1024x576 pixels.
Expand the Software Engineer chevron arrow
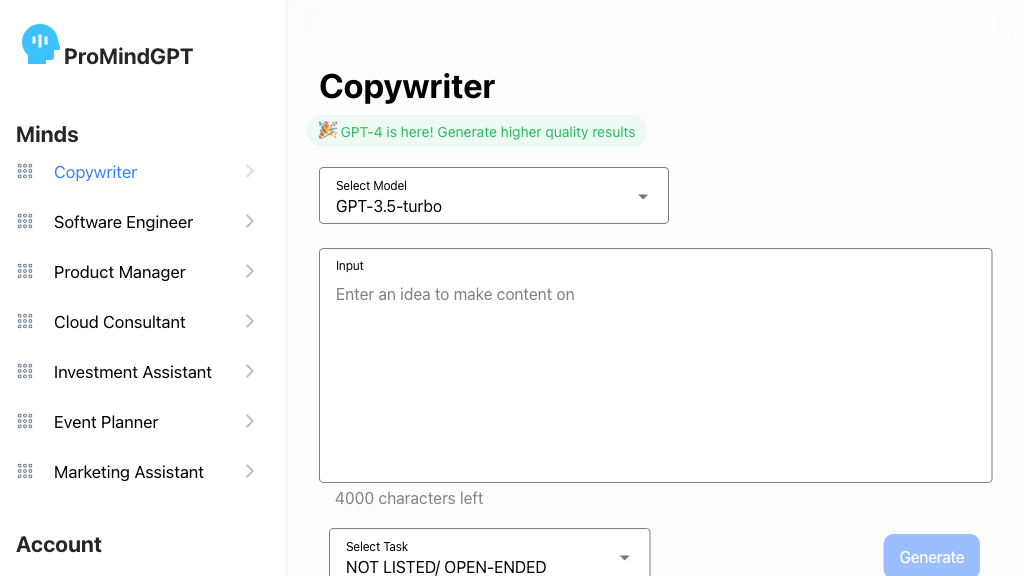250,222
